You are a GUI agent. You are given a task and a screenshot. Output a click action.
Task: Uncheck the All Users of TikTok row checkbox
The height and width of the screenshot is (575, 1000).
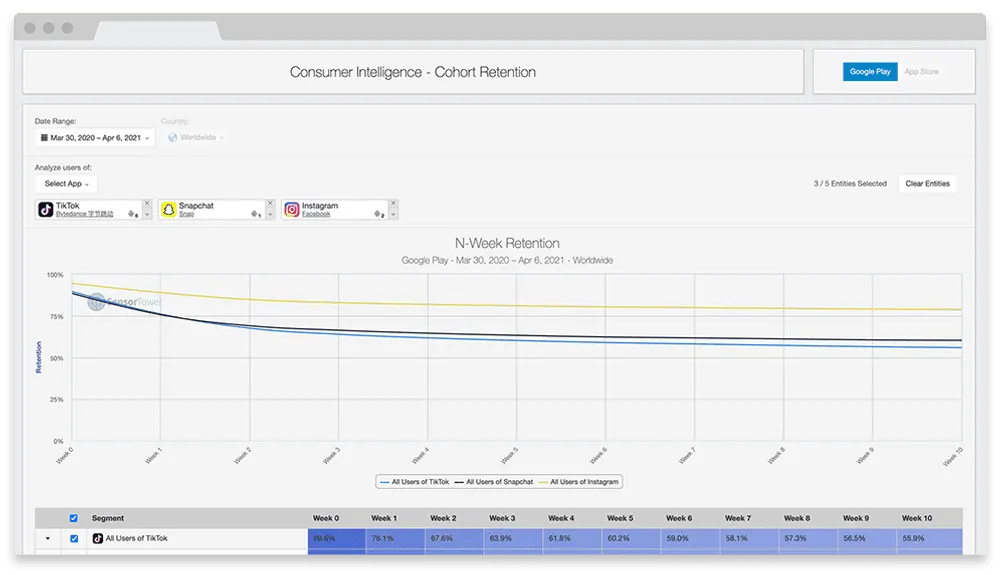tap(74, 539)
